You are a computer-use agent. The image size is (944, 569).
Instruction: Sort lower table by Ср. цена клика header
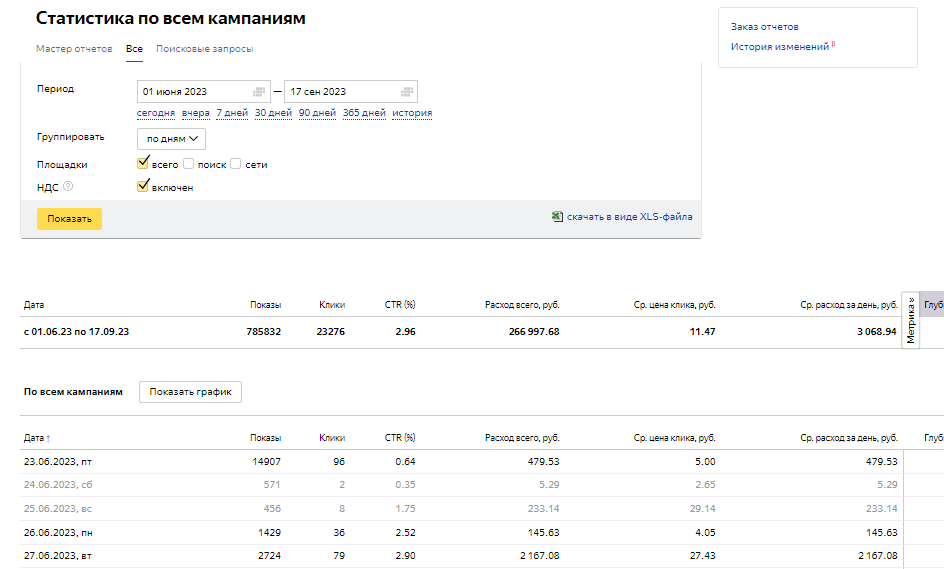click(674, 438)
